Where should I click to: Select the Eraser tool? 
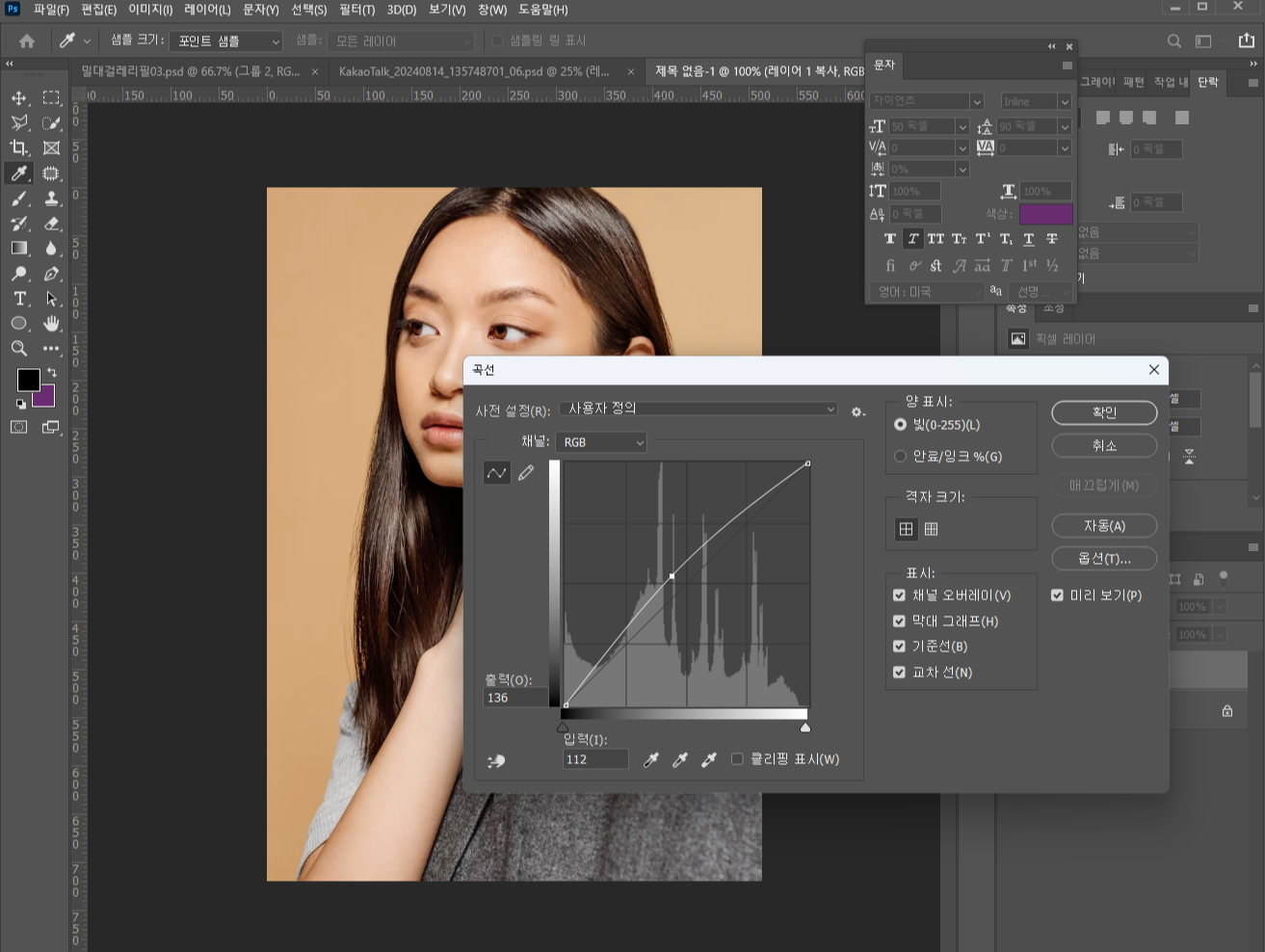pos(51,224)
